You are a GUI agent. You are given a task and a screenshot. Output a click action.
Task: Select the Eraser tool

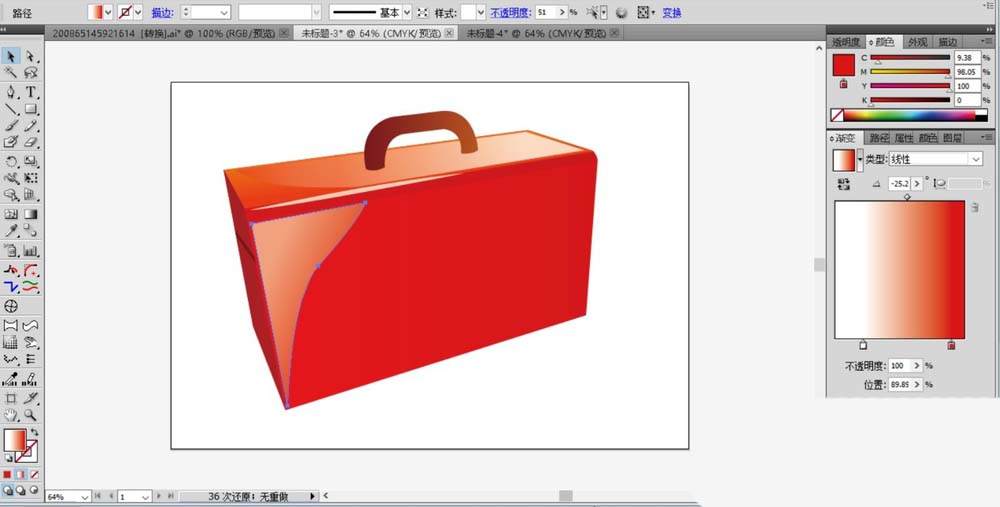pos(31,142)
